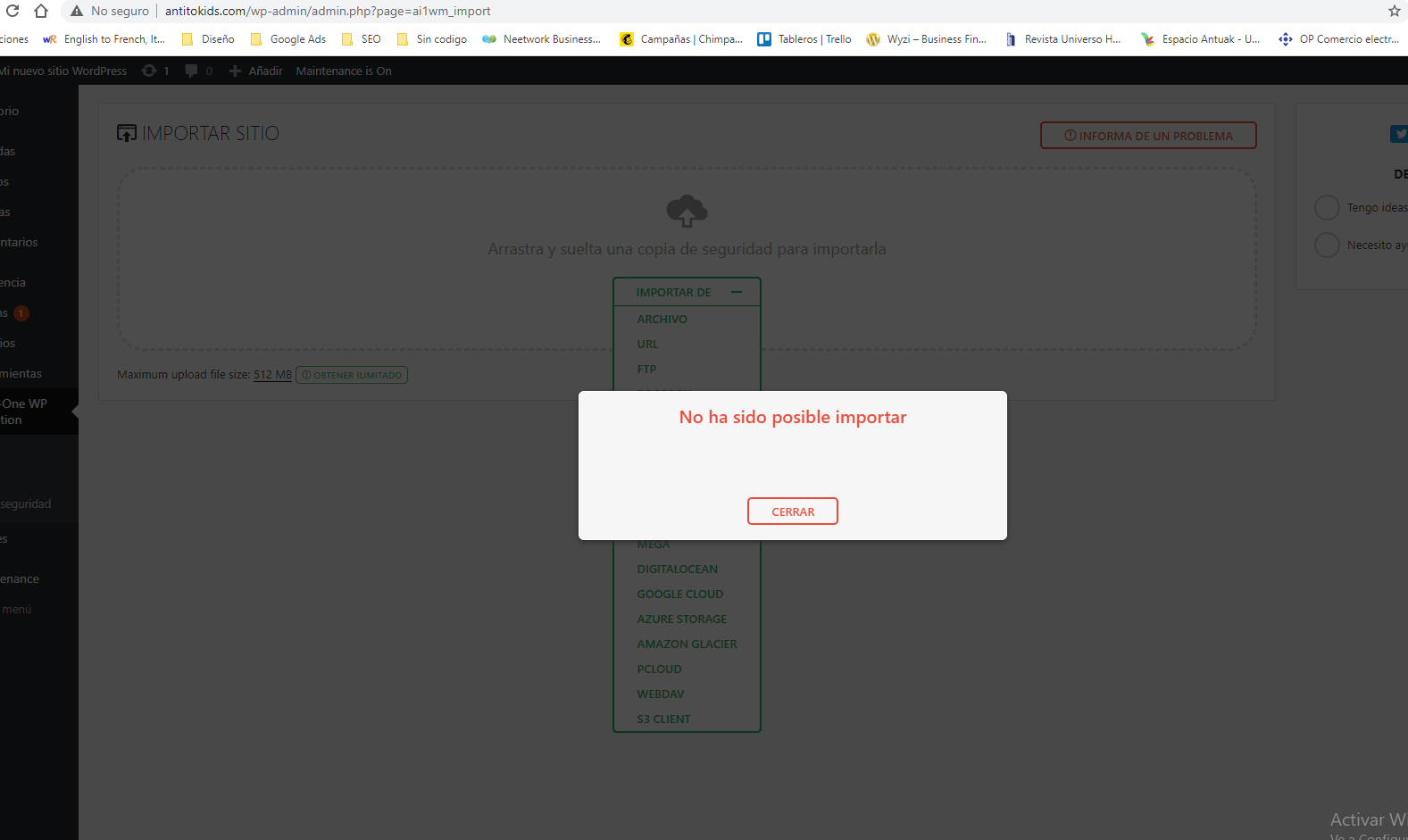Choose ARCHIVO as import source
Screen dimensions: 1408x840
(x=662, y=319)
